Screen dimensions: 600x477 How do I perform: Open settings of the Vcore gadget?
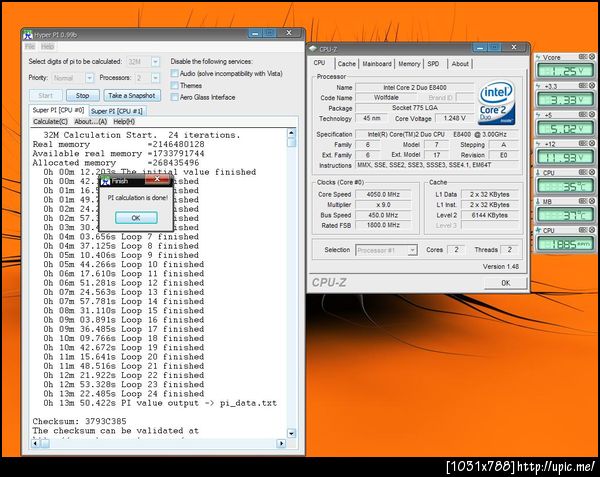click(583, 57)
